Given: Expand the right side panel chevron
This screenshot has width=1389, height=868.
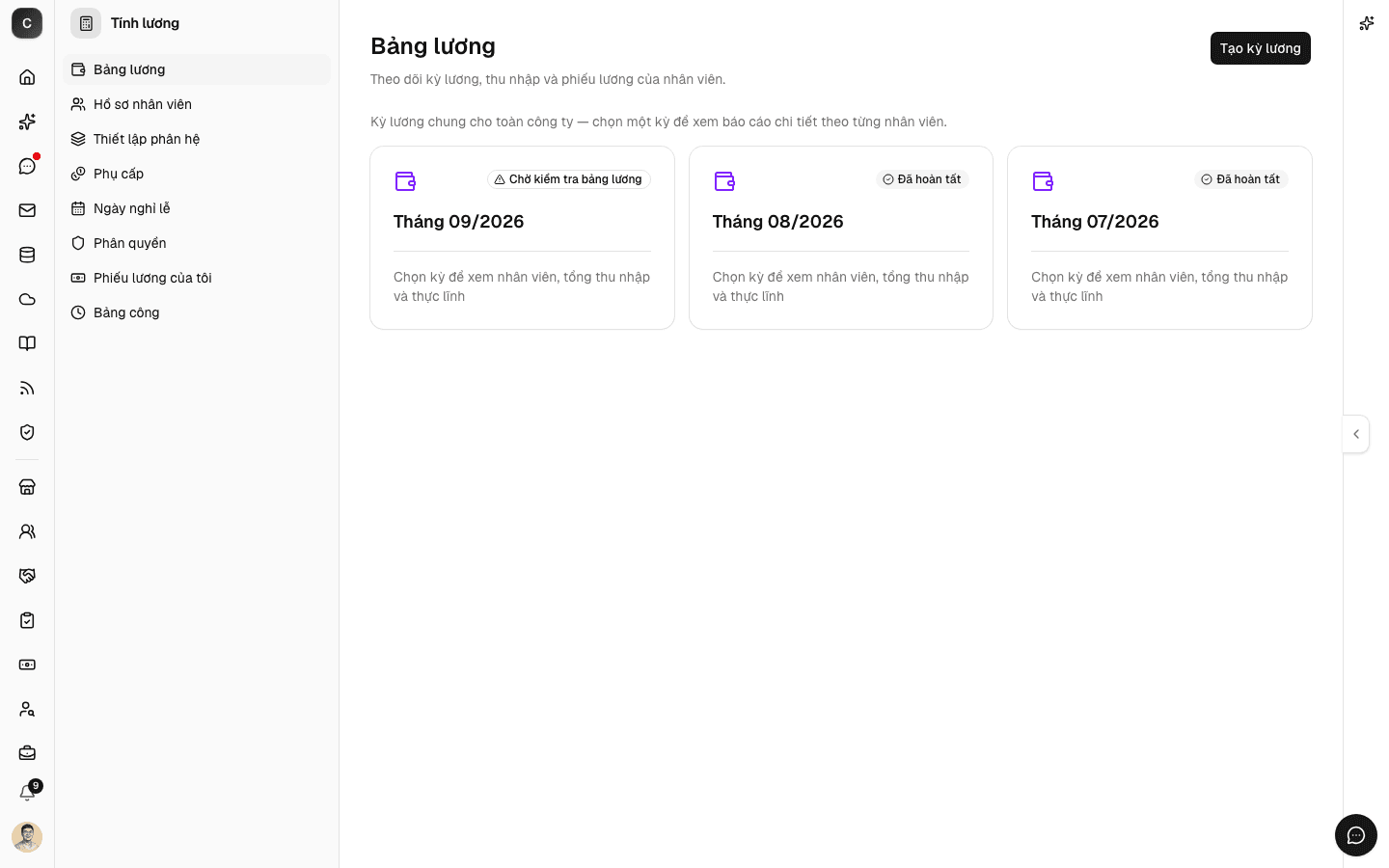Looking at the screenshot, I should (x=1356, y=434).
